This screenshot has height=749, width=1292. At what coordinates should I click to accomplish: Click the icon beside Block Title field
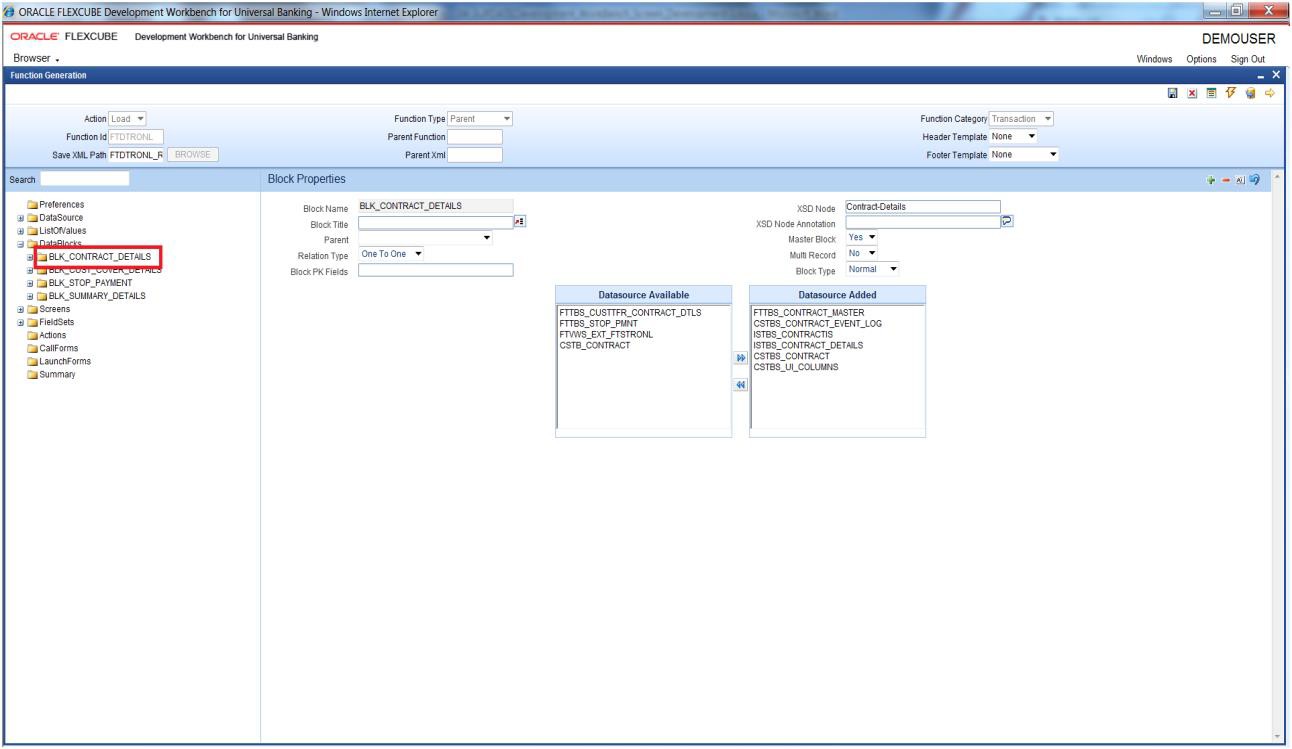pos(518,222)
